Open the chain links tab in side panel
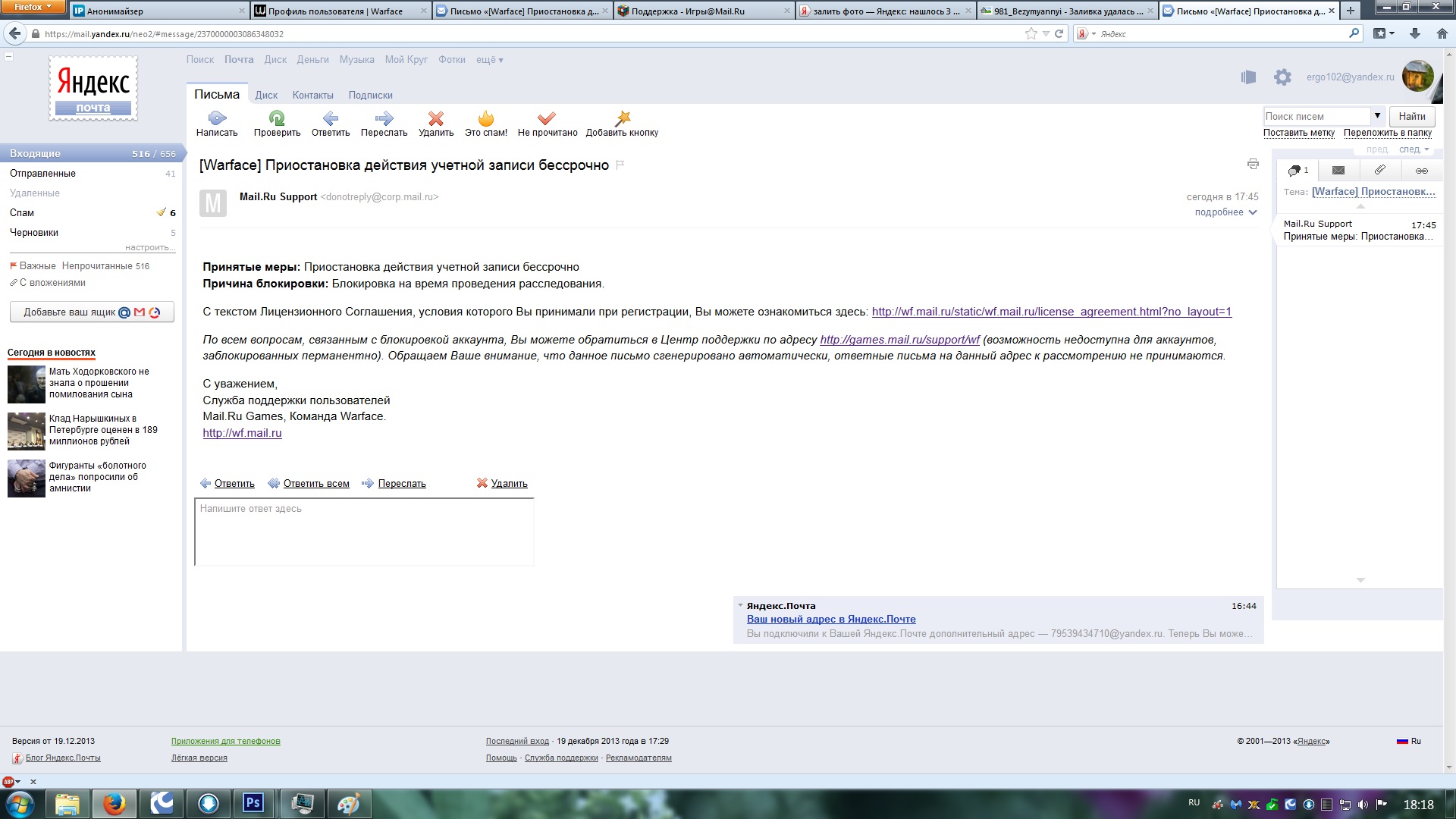The height and width of the screenshot is (819, 1456). (x=1422, y=170)
